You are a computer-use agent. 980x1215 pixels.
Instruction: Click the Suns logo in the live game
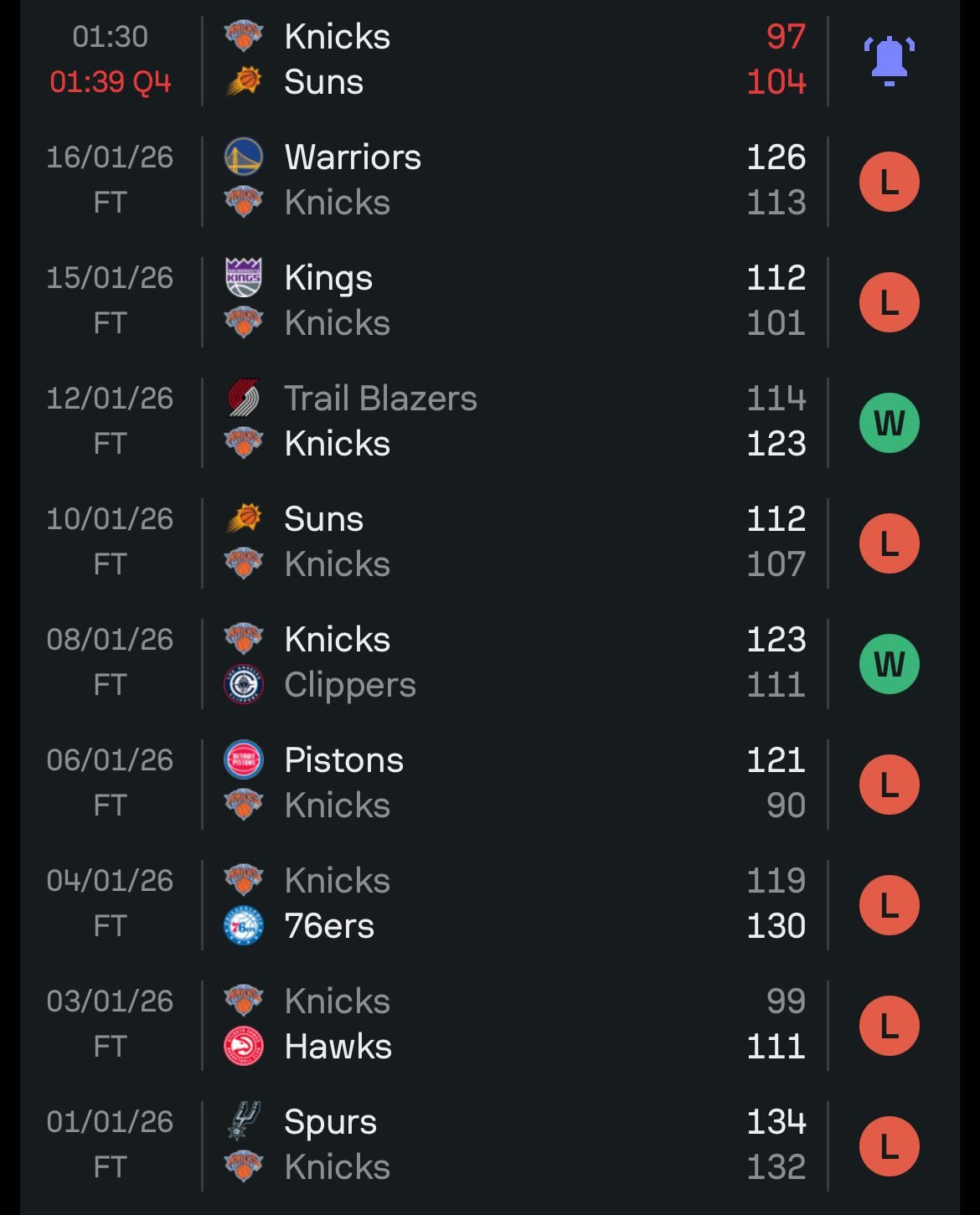pyautogui.click(x=244, y=82)
